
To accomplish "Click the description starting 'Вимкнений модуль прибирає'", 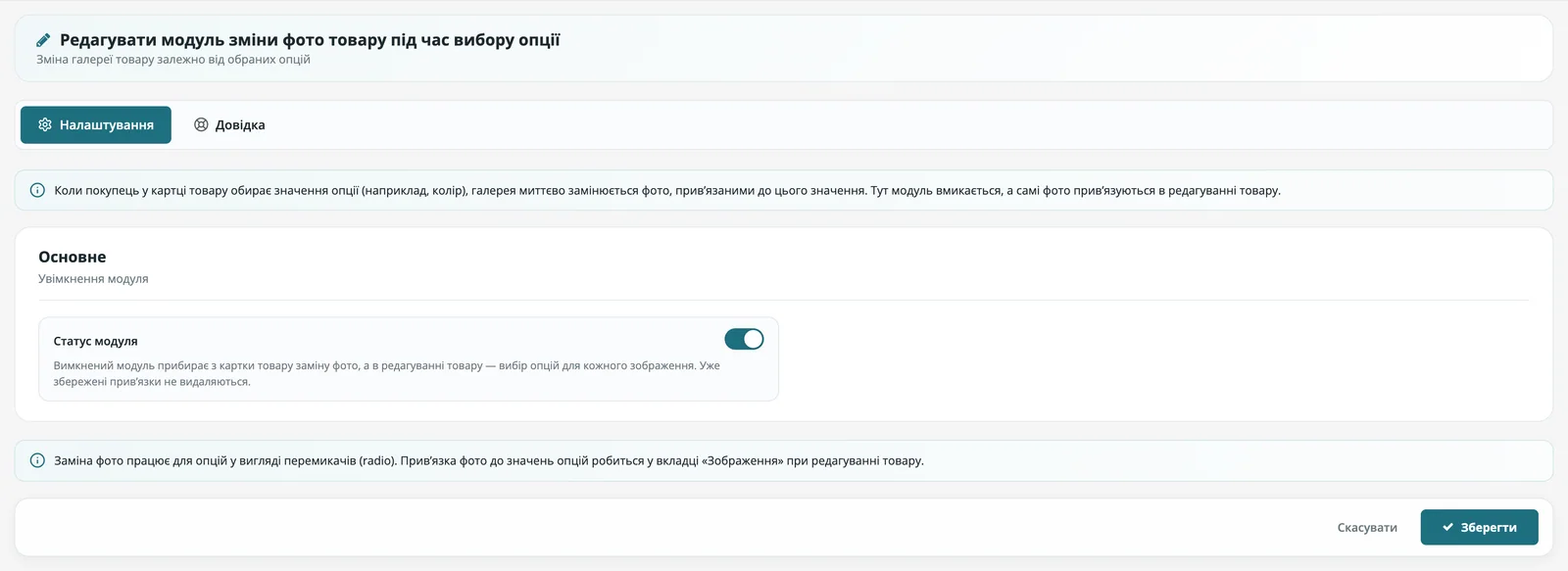I will coord(387,373).
